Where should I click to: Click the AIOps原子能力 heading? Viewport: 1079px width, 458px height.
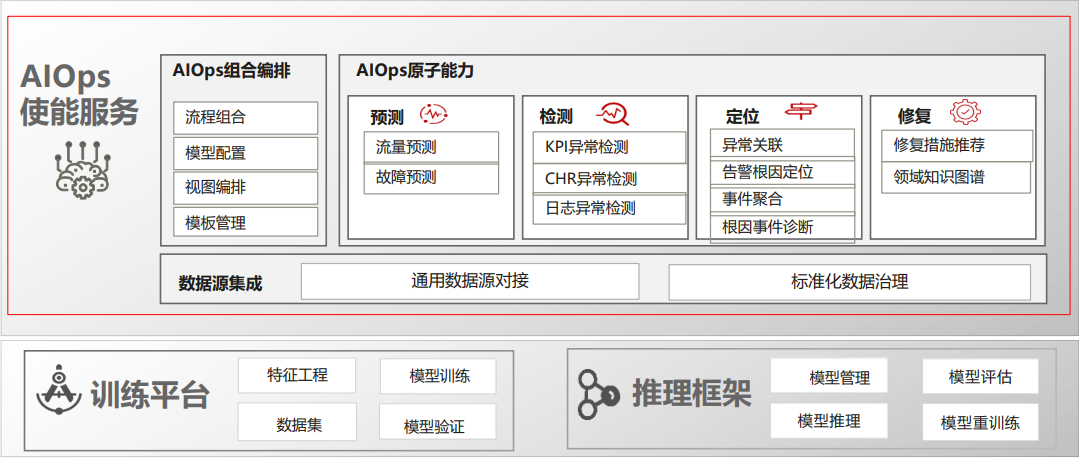coord(415,71)
